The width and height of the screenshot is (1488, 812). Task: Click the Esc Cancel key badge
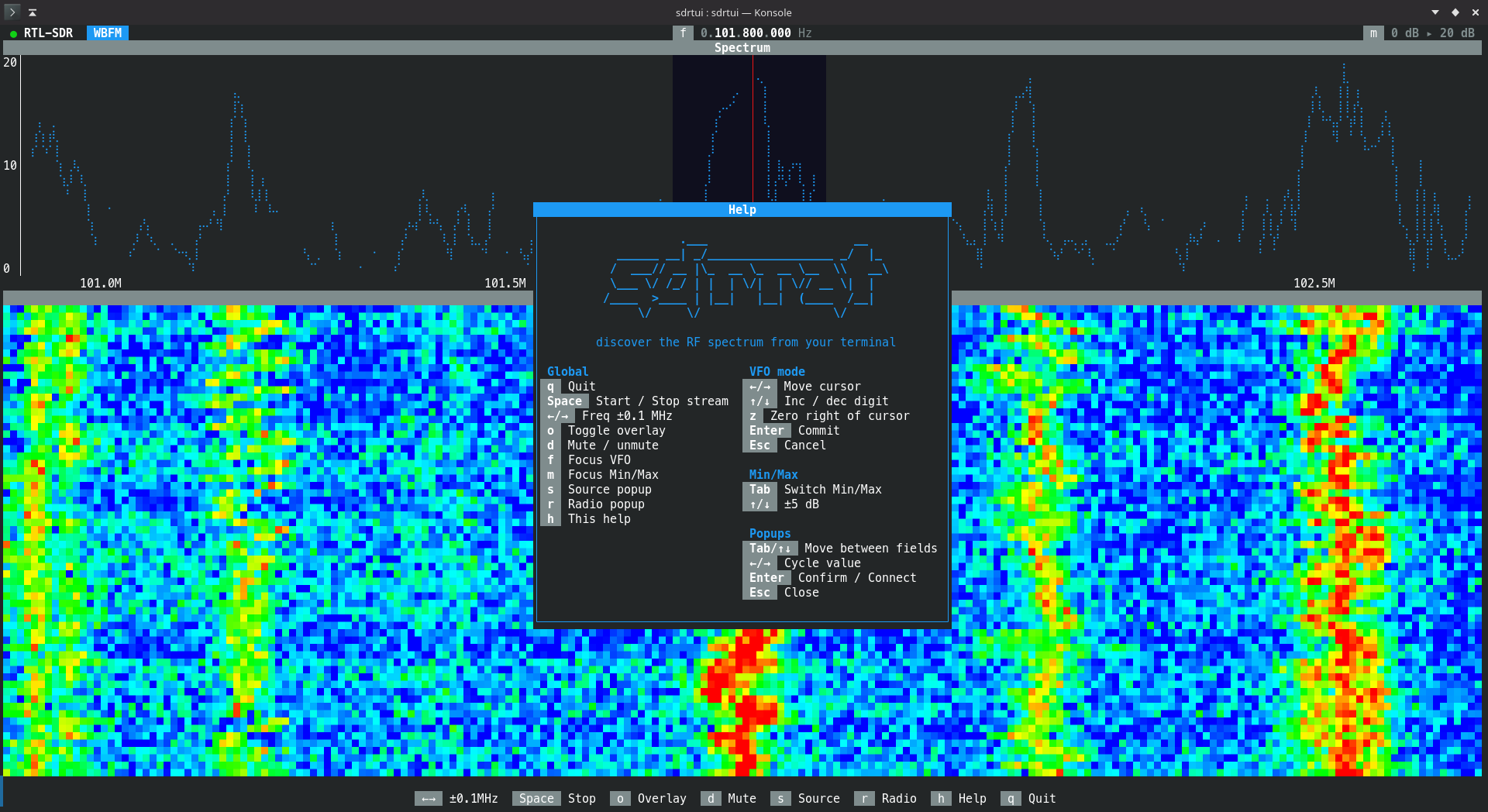(x=759, y=445)
